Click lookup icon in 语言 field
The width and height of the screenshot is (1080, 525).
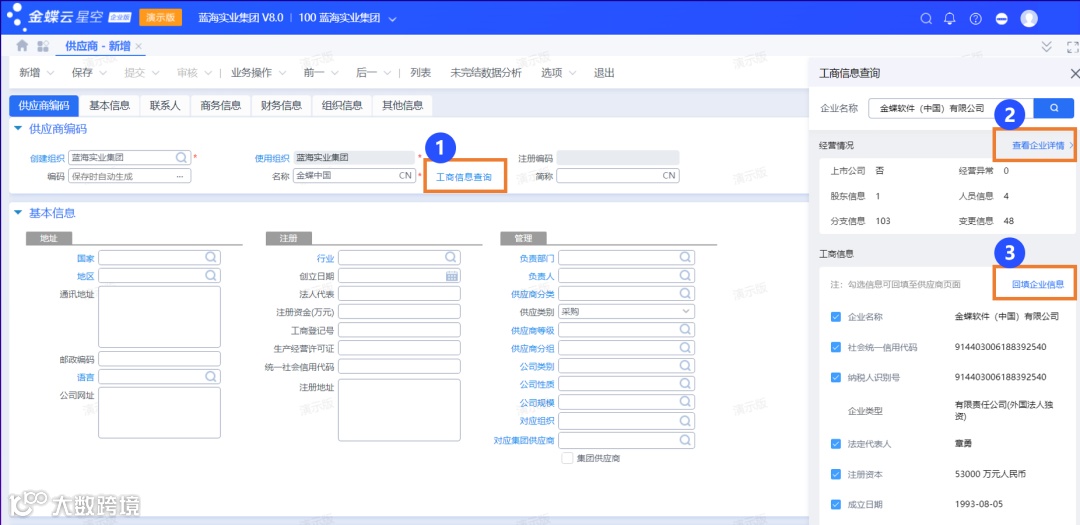[x=211, y=377]
